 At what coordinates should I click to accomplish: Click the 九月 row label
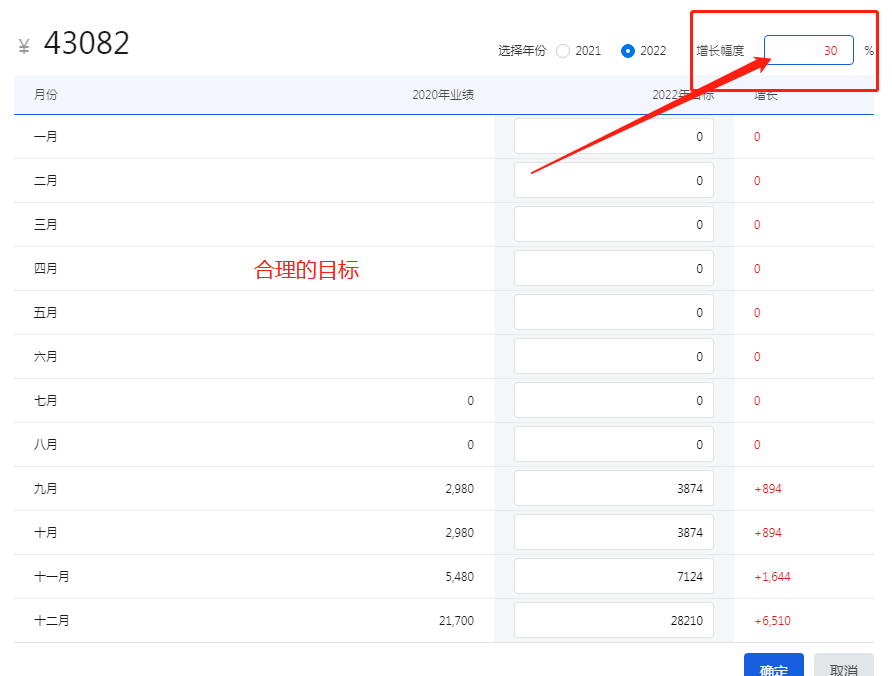point(46,488)
